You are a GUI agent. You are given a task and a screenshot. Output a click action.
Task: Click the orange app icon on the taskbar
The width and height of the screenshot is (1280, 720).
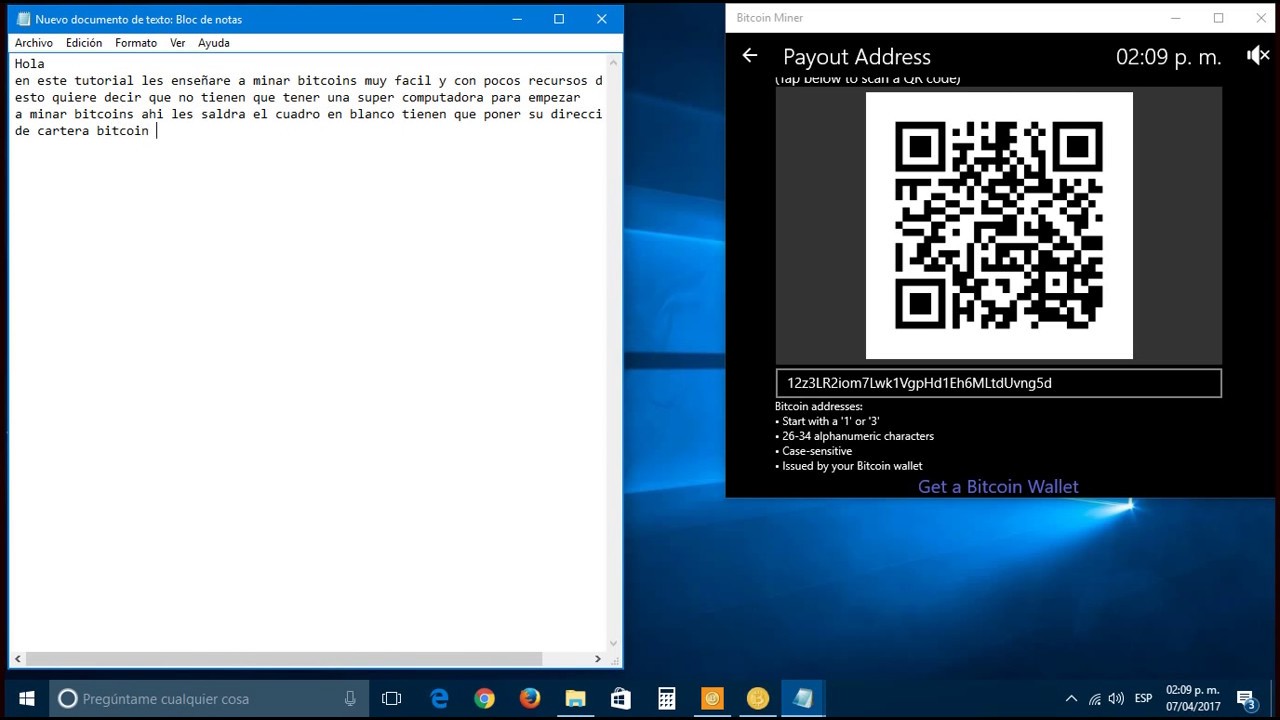click(x=712, y=698)
